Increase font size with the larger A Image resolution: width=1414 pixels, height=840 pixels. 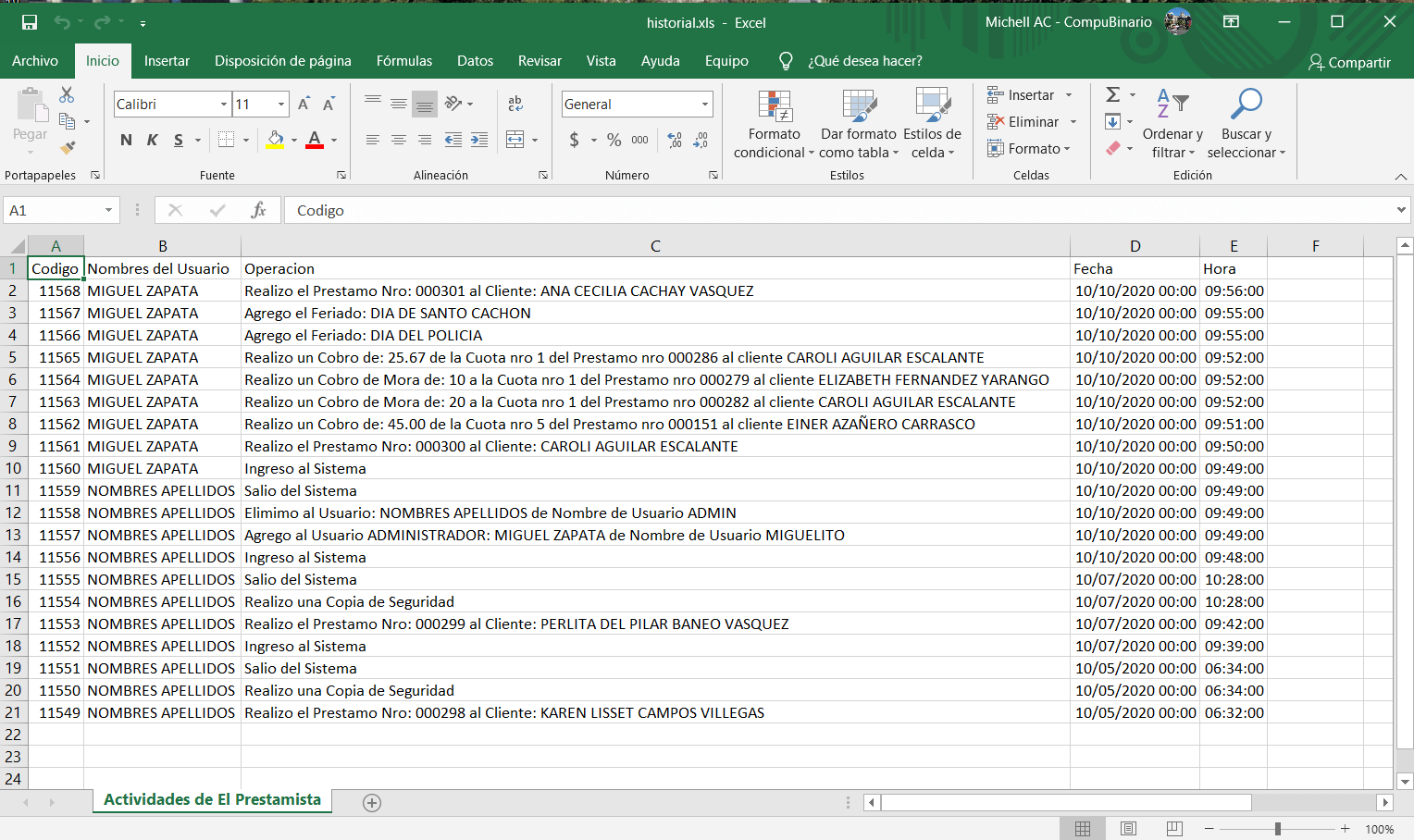click(304, 105)
